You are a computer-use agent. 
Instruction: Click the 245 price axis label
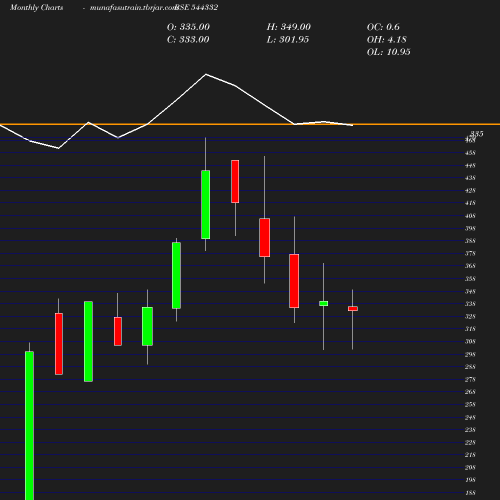[470, 418]
